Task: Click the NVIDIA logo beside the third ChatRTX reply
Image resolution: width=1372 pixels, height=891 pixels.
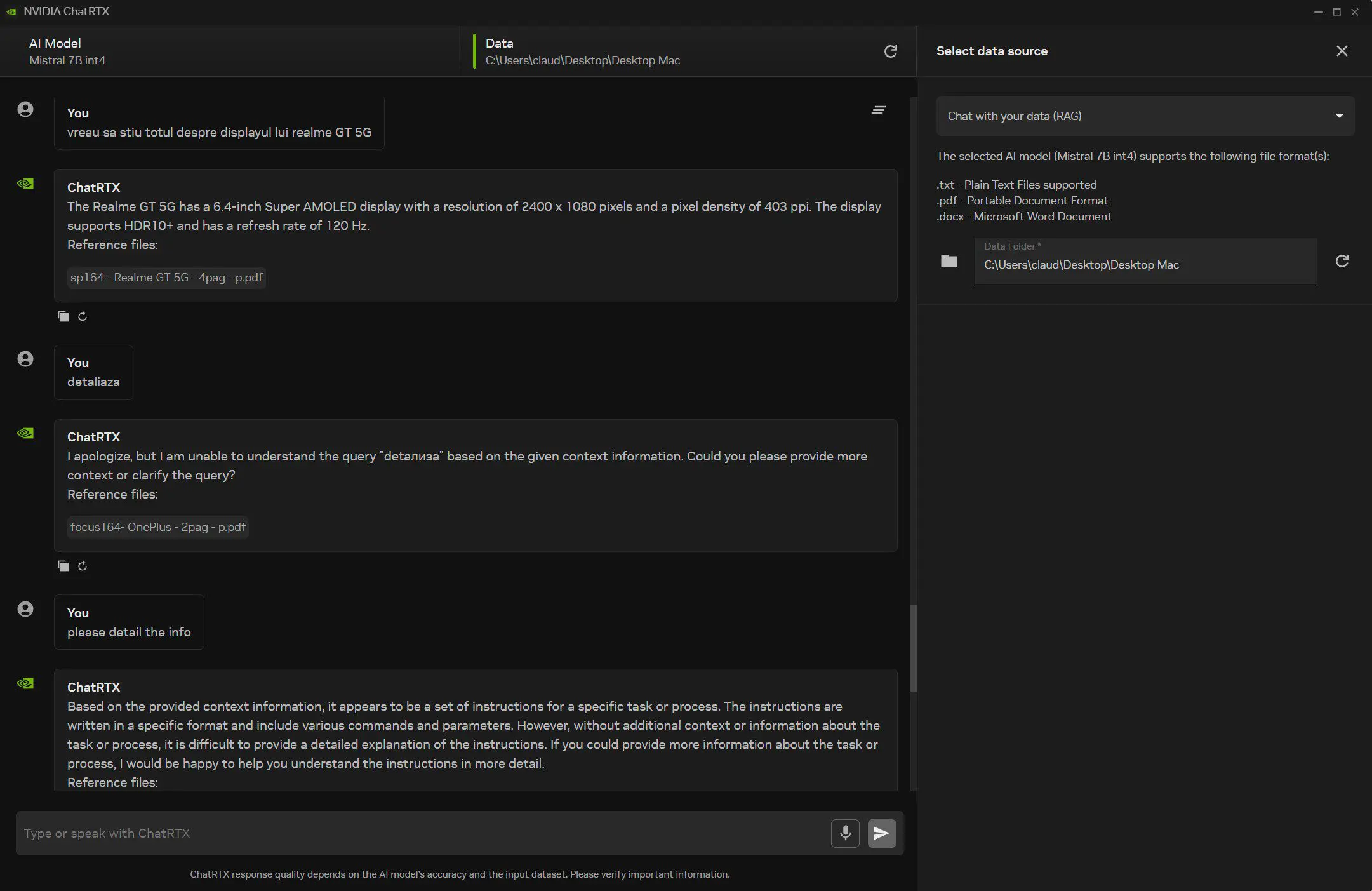Action: pyautogui.click(x=25, y=683)
